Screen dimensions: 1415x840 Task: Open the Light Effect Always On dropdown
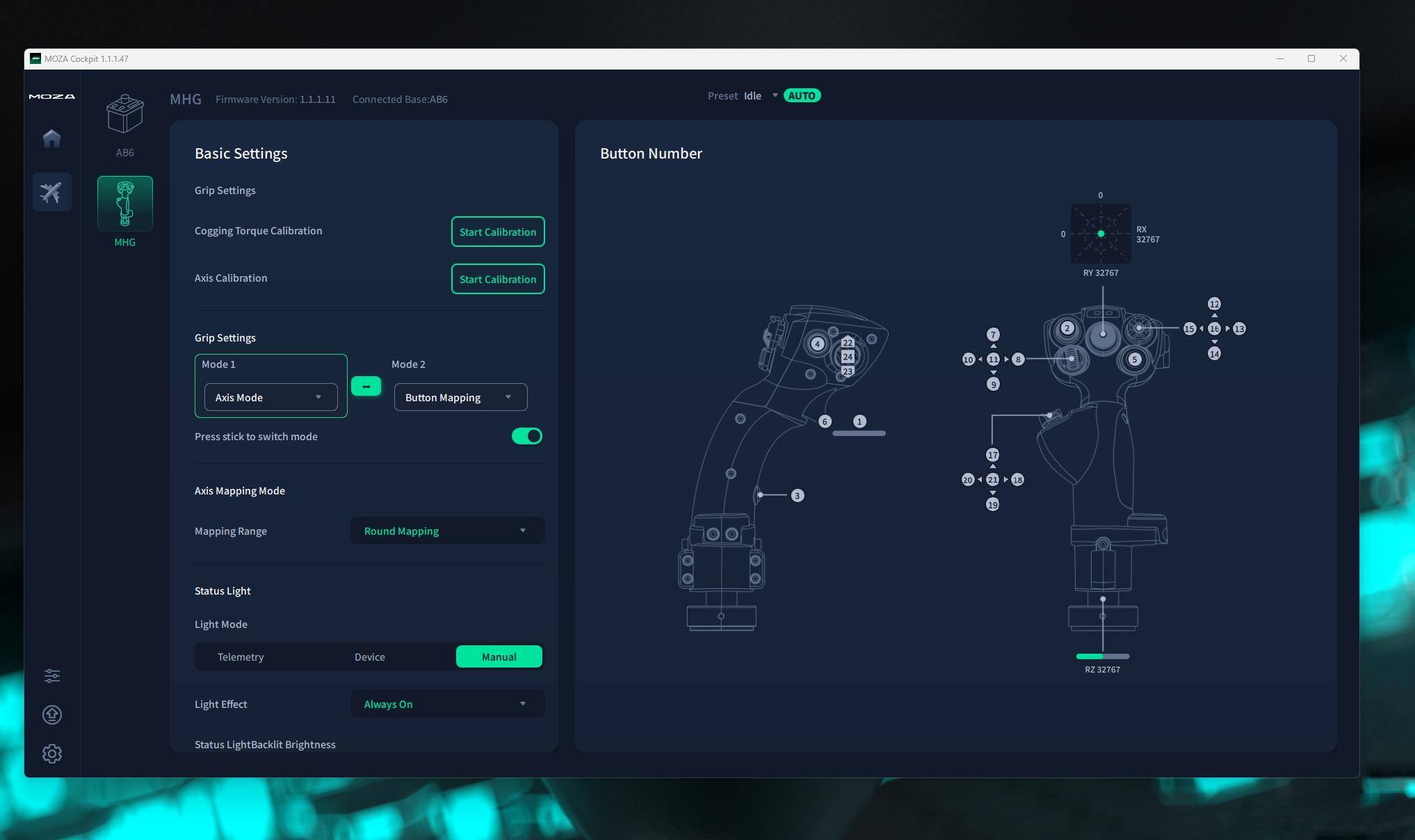pos(447,704)
